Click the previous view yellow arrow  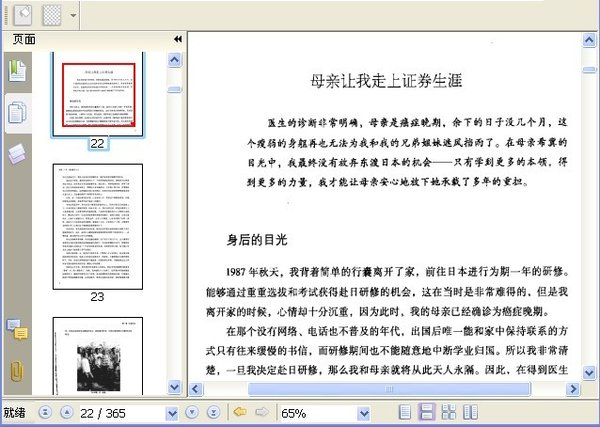coord(240,412)
